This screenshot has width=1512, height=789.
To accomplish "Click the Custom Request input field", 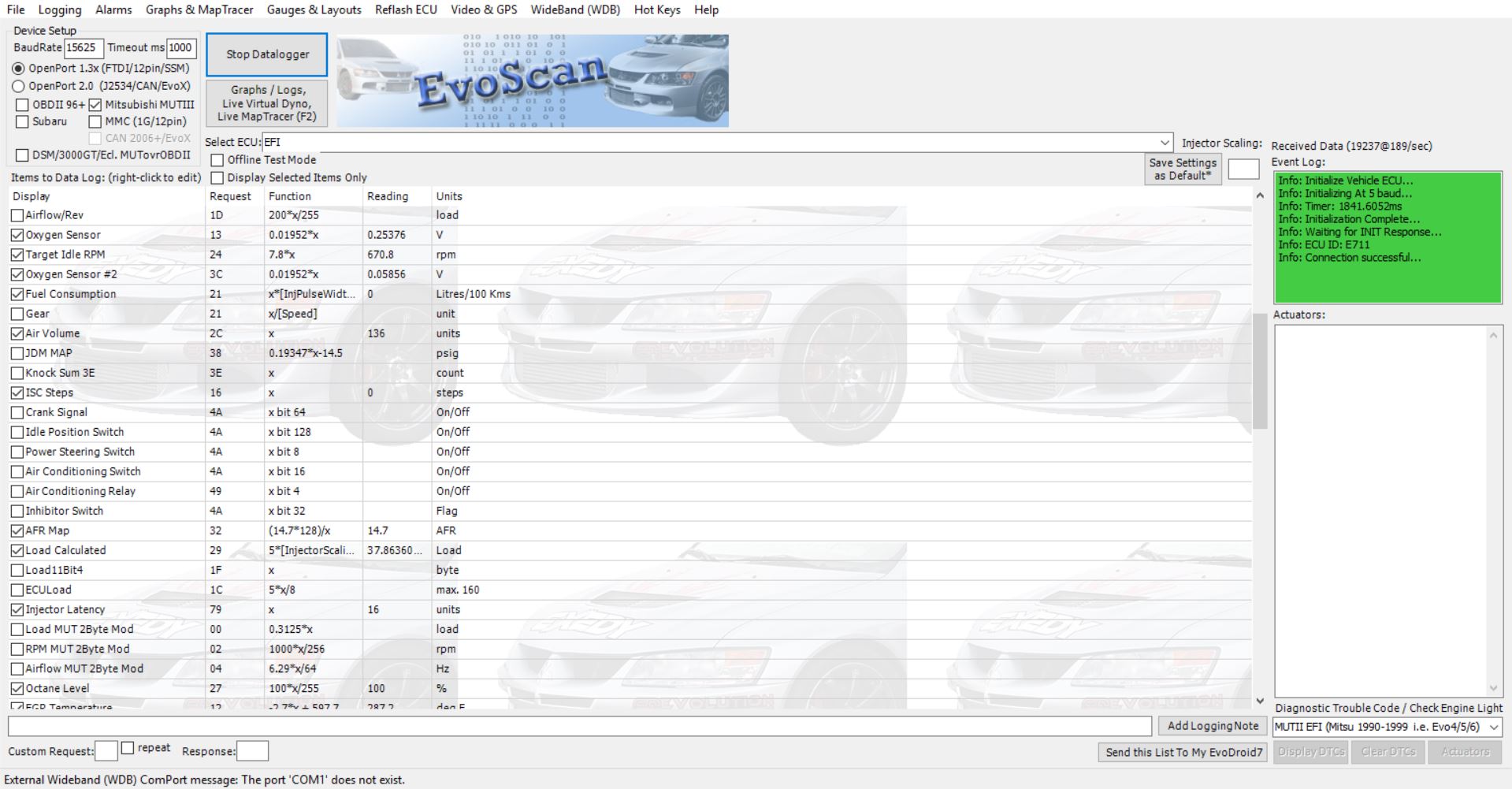I will 106,751.
